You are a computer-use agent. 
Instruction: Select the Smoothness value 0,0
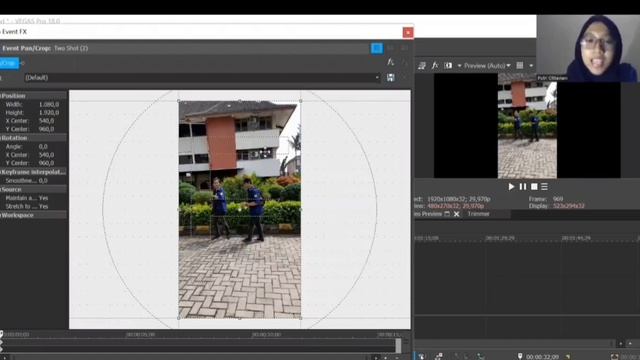[x=43, y=180]
